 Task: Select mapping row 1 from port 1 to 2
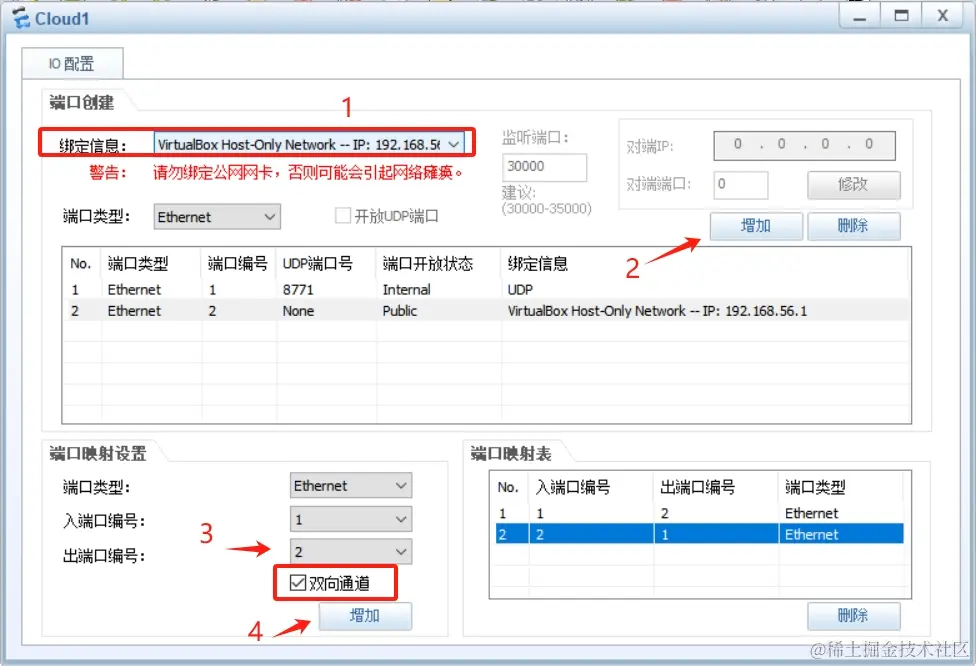[699, 513]
